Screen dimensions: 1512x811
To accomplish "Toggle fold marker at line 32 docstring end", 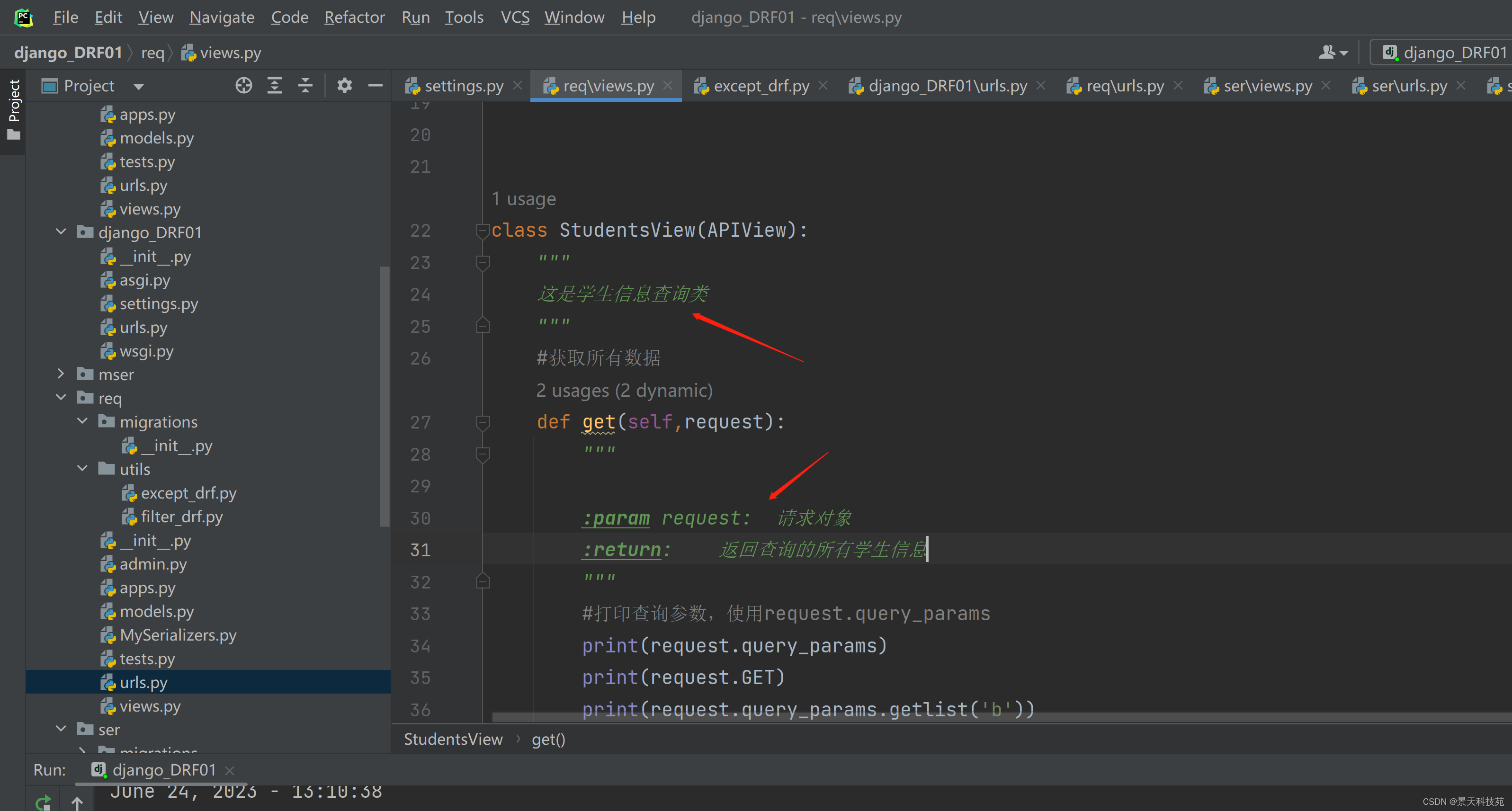I will pyautogui.click(x=483, y=581).
